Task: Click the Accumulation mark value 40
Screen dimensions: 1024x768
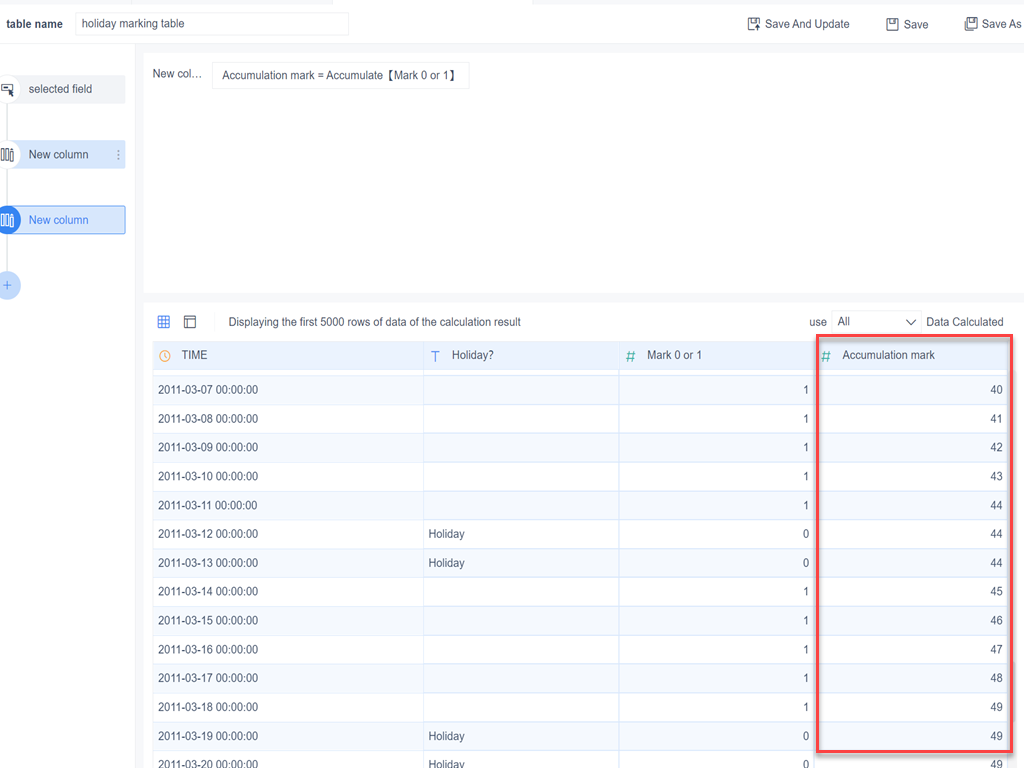Action: (x=996, y=390)
